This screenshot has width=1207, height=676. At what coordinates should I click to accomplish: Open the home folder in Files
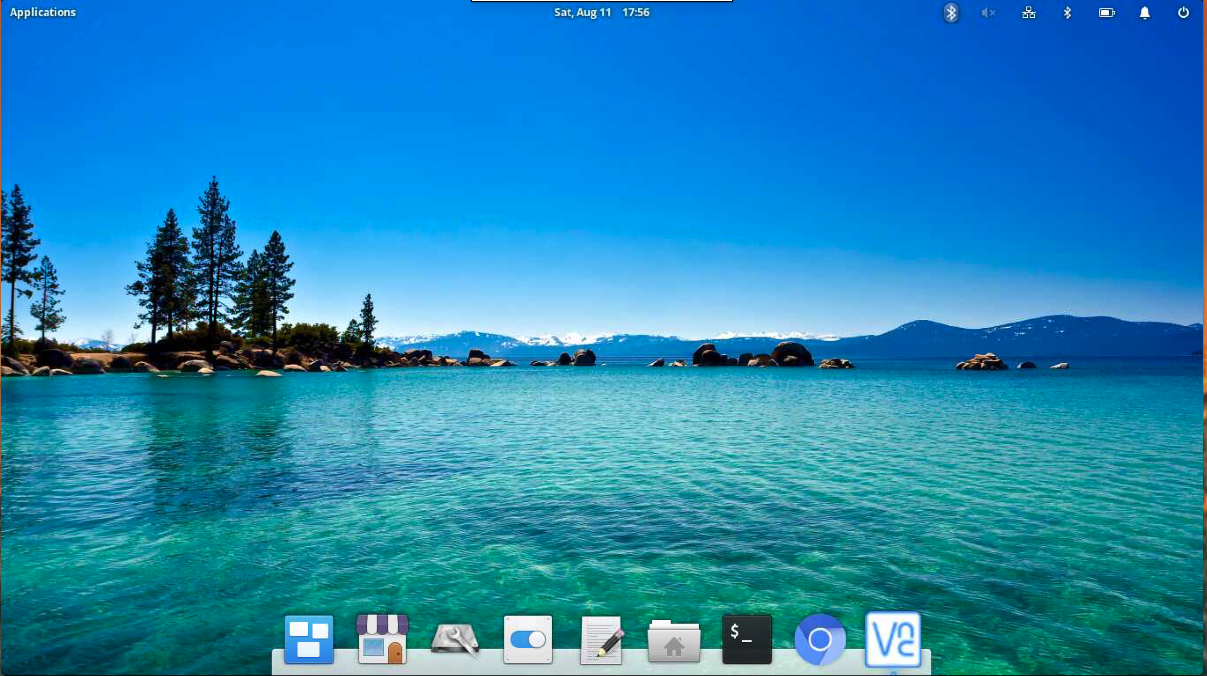(674, 640)
